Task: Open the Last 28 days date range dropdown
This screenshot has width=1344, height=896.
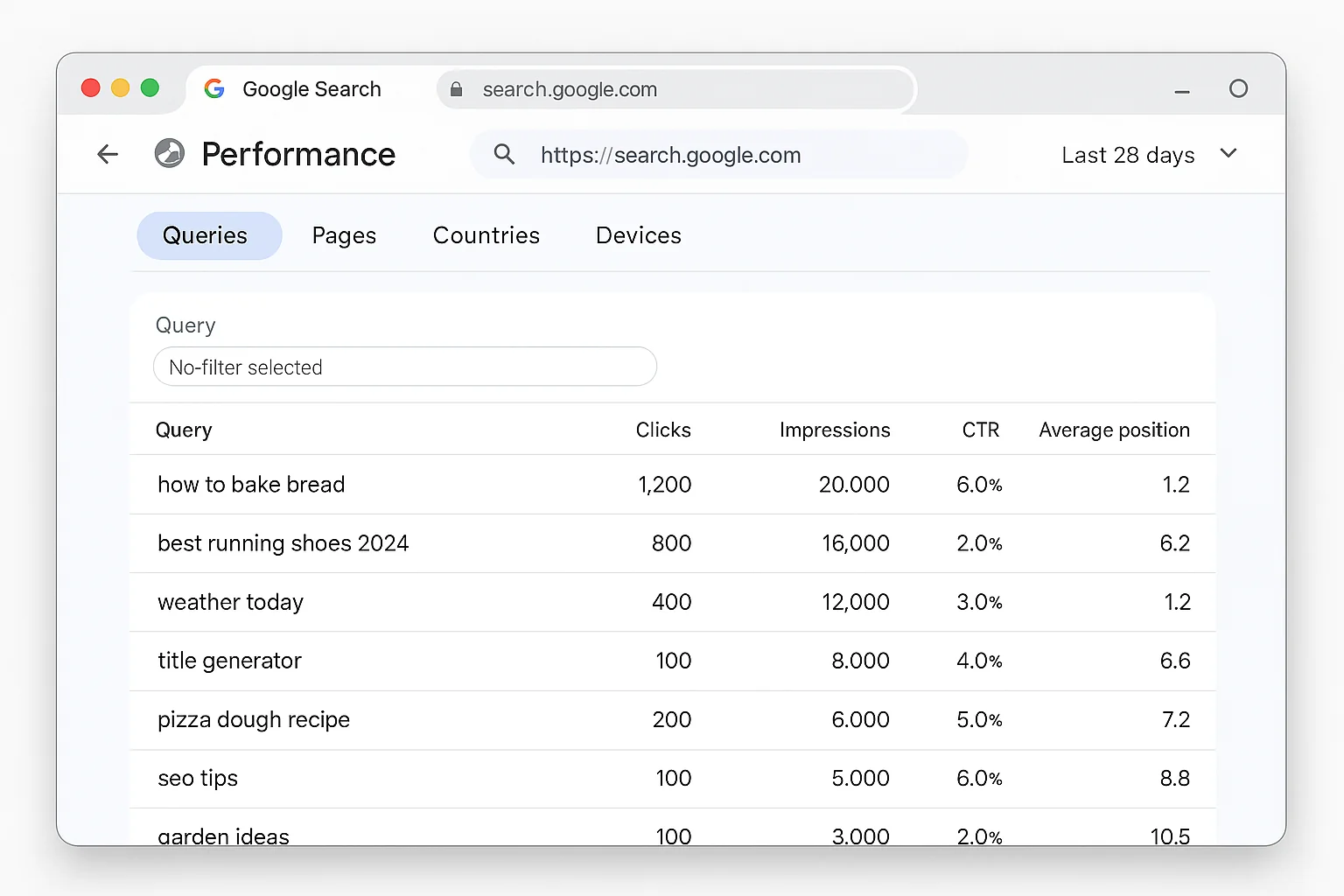Action: tap(1128, 155)
